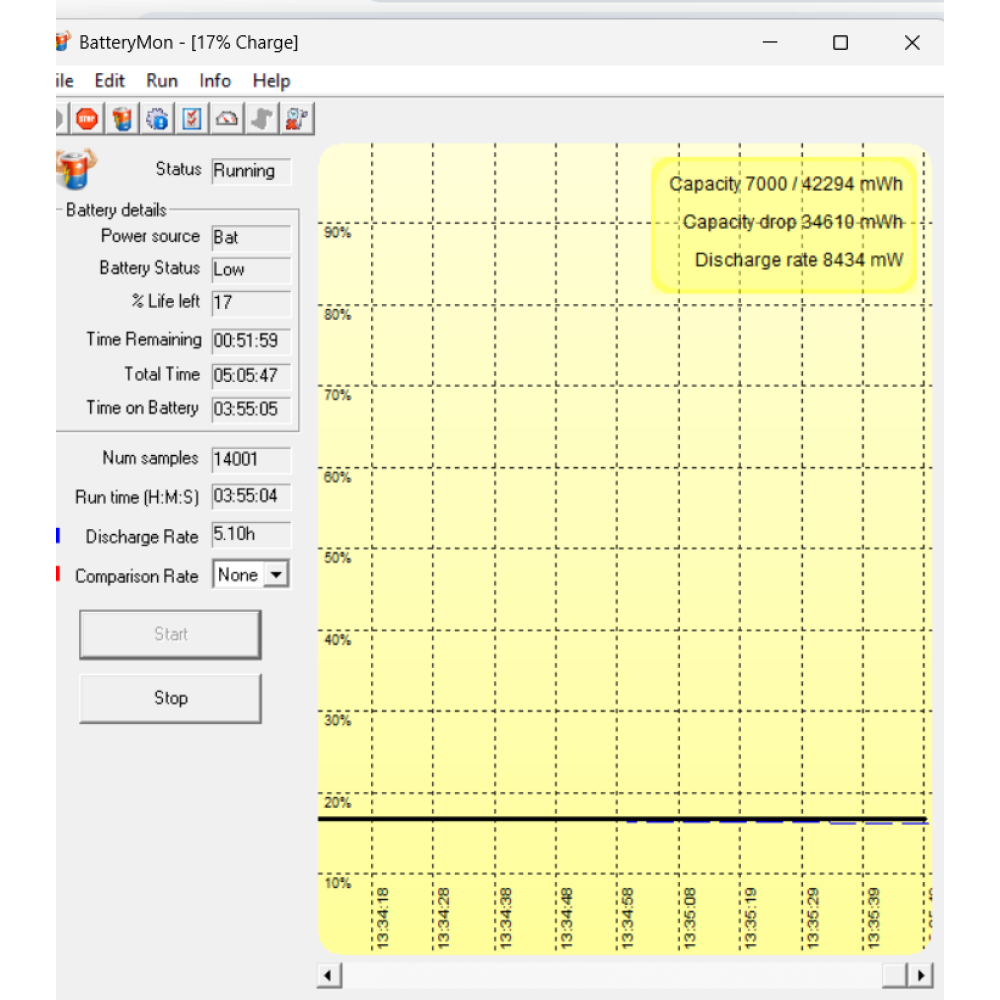Open the Run menu
This screenshot has height=1000, width=1000.
coord(162,81)
